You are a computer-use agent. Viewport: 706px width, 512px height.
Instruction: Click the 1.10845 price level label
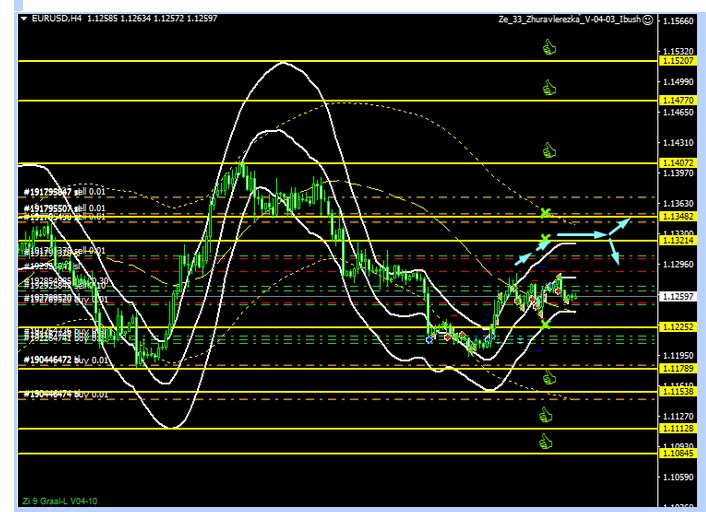[677, 454]
